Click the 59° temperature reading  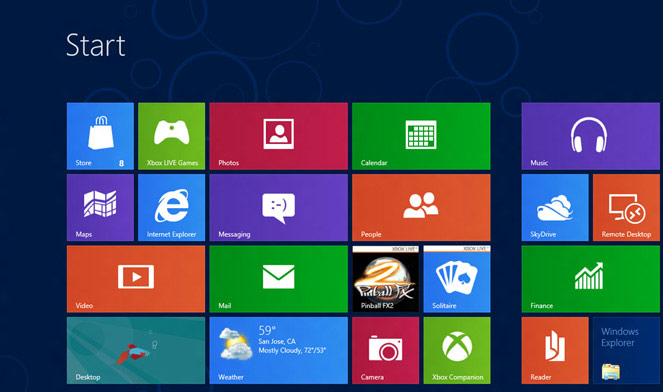[267, 330]
